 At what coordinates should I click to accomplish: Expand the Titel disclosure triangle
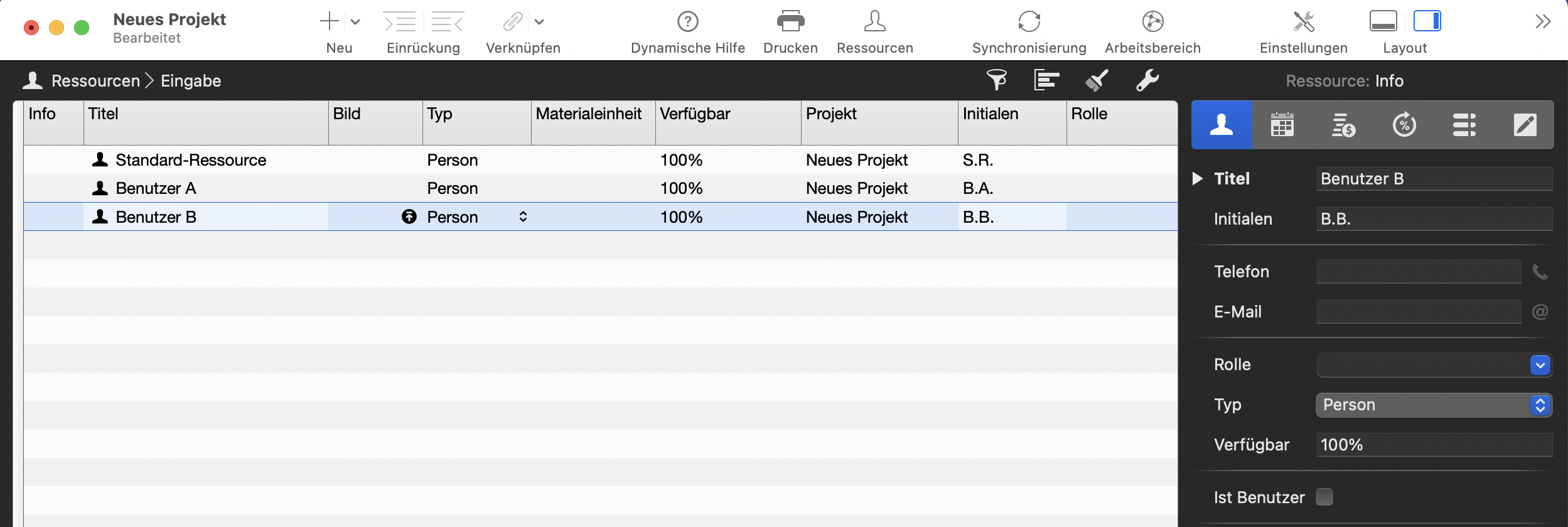(x=1197, y=178)
